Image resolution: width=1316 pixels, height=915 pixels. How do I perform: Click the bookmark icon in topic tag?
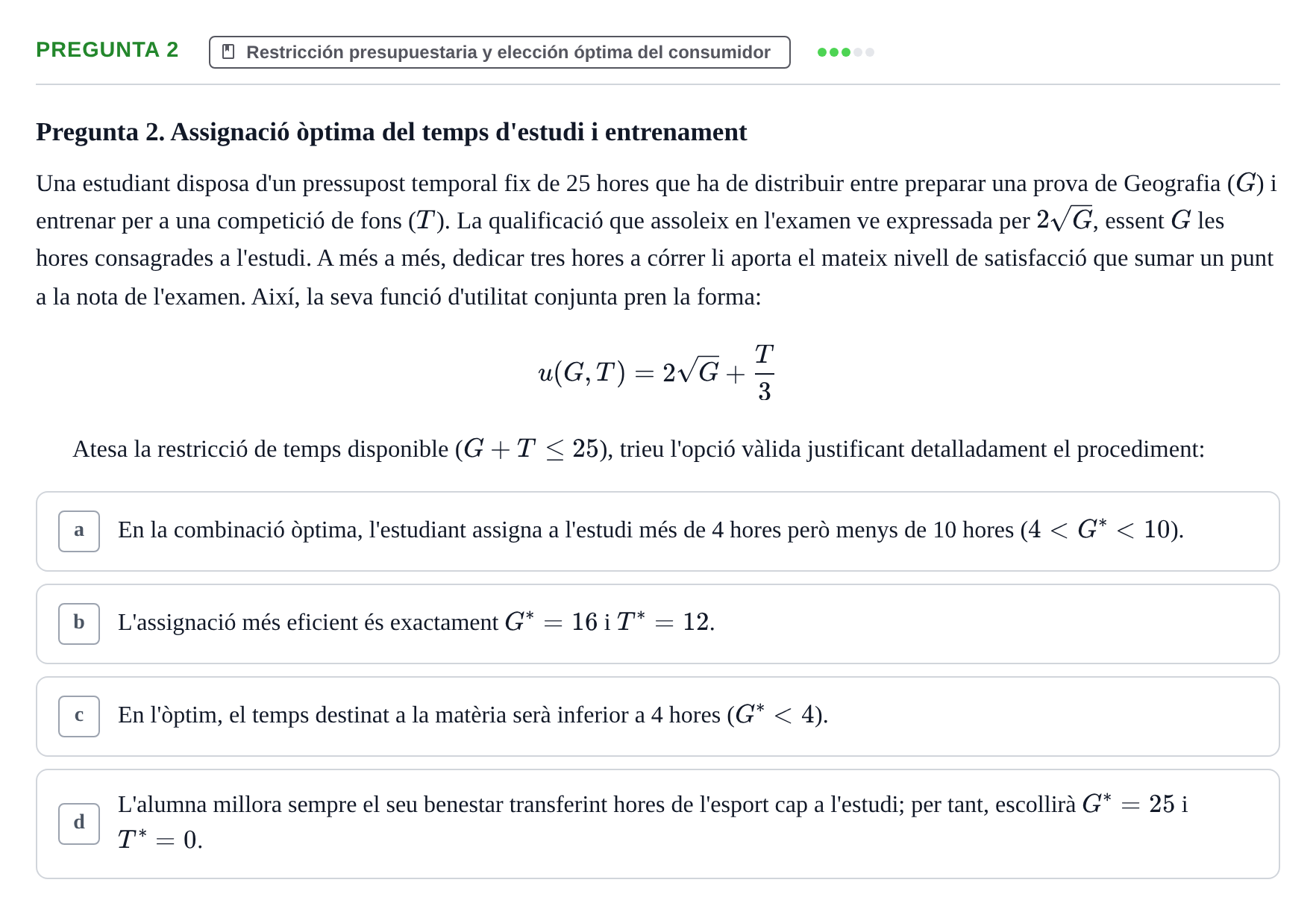point(229,52)
